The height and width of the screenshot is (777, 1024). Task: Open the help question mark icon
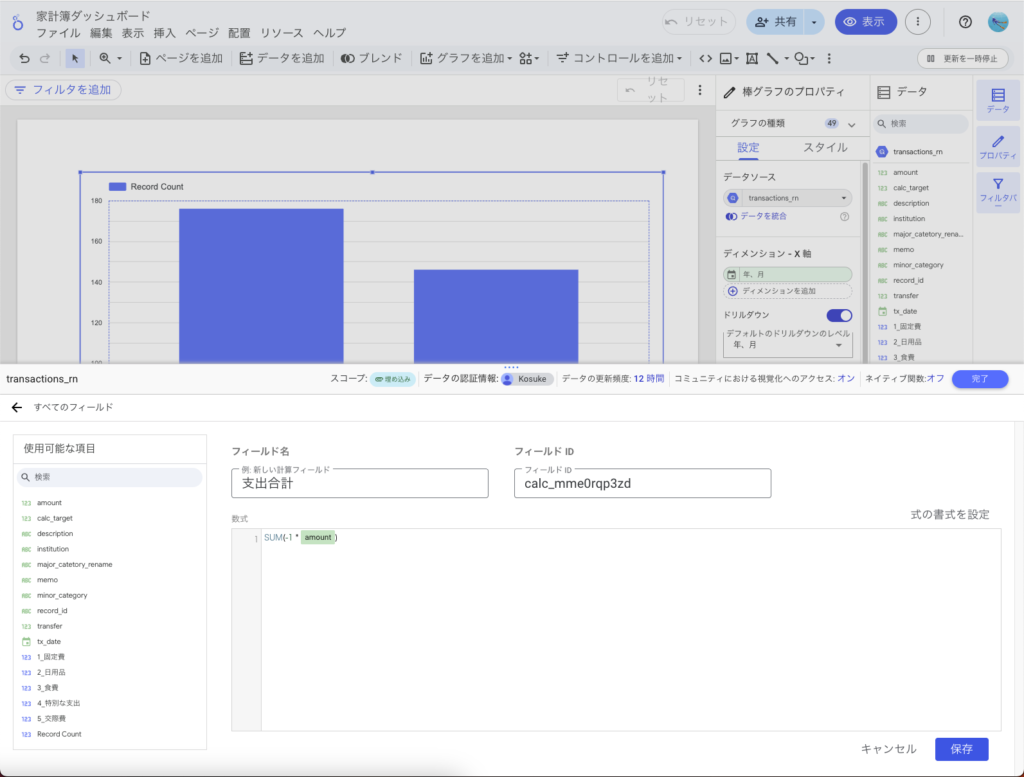965,22
